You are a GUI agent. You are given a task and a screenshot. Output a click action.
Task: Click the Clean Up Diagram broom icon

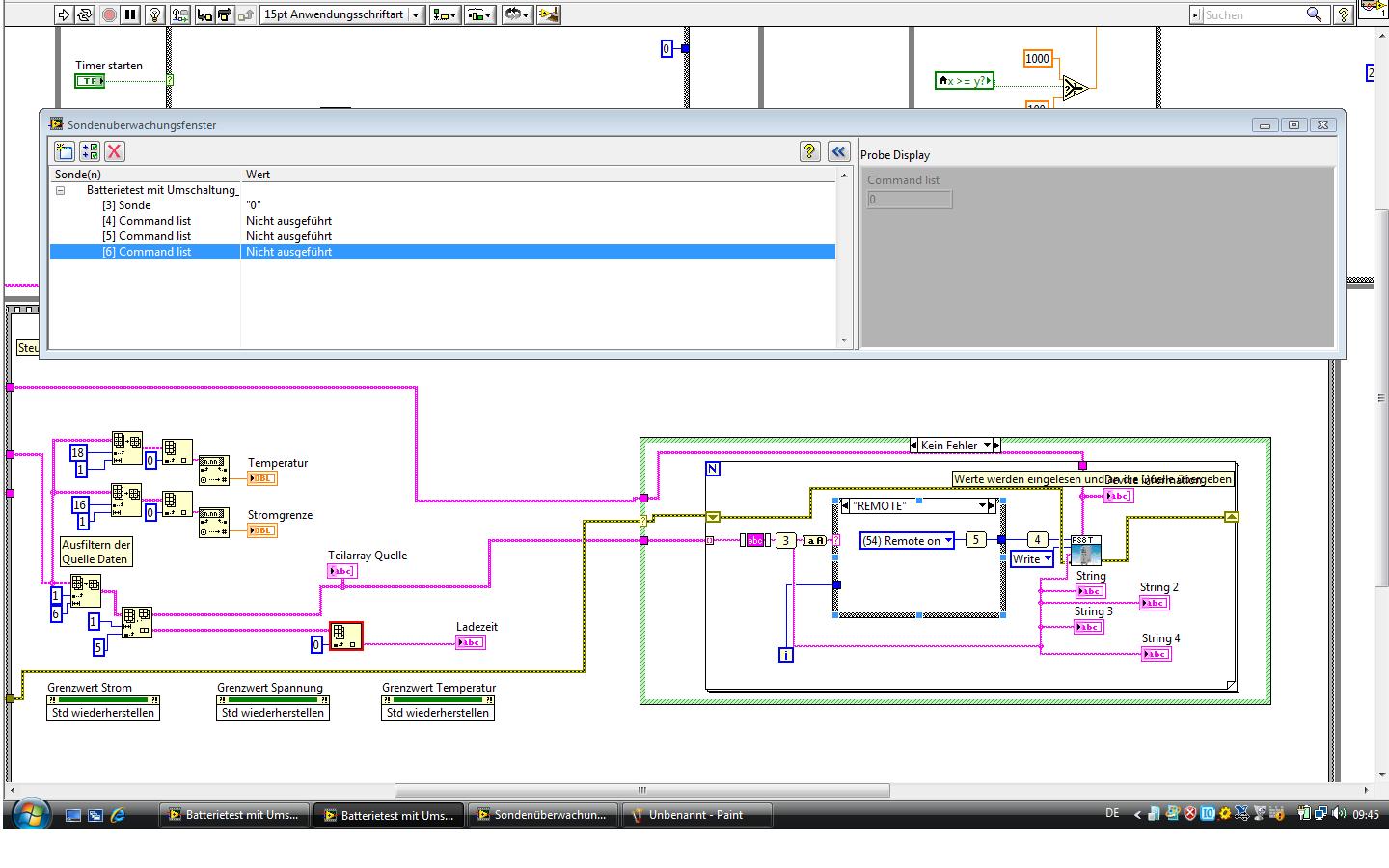[x=548, y=14]
